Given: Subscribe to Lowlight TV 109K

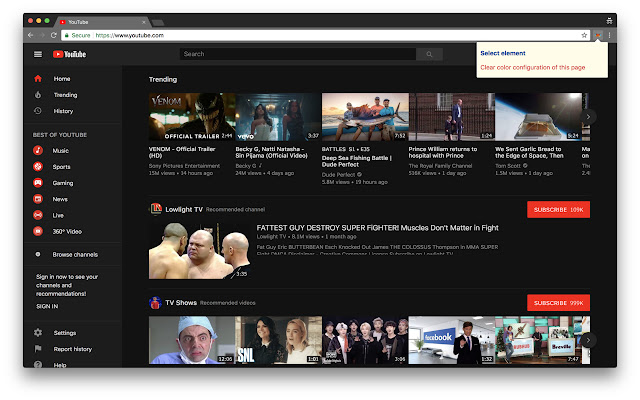Looking at the screenshot, I should click(558, 209).
